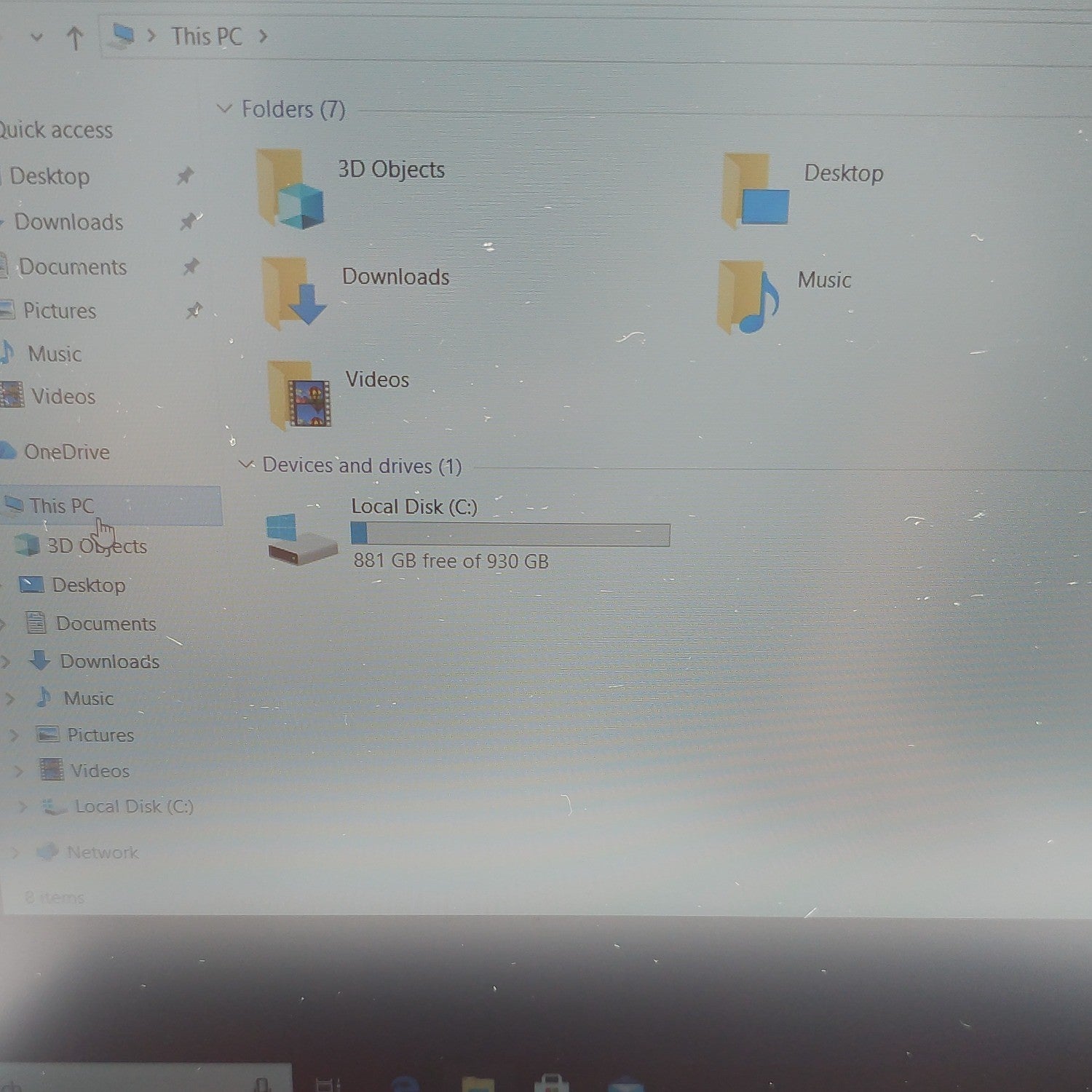Click the Music note icon in This PC tree
The width and height of the screenshot is (1092, 1092).
(x=44, y=697)
